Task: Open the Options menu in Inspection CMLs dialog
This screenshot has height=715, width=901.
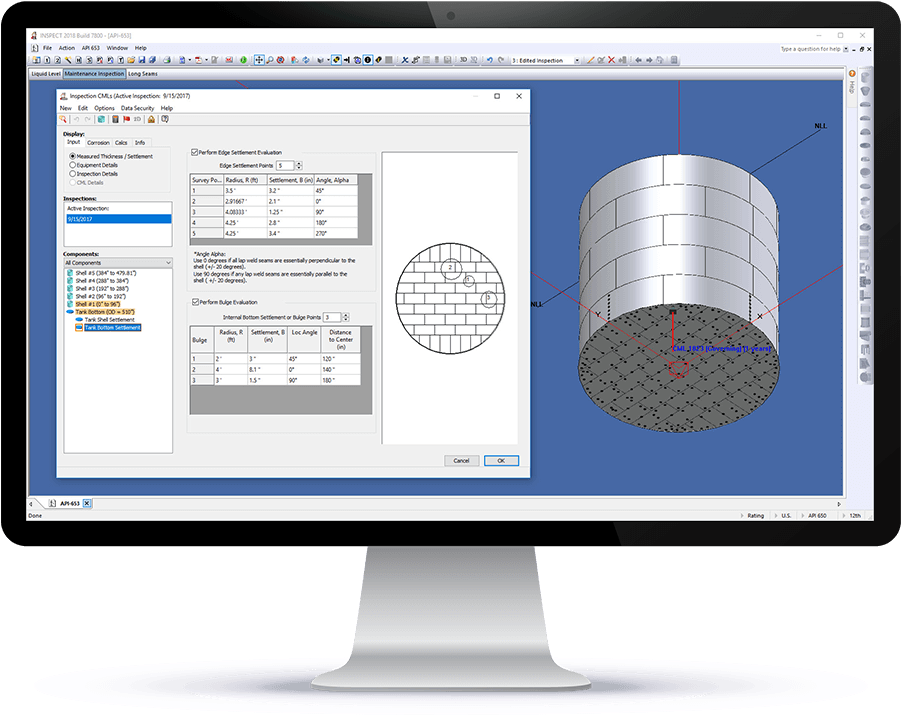Action: (104, 108)
